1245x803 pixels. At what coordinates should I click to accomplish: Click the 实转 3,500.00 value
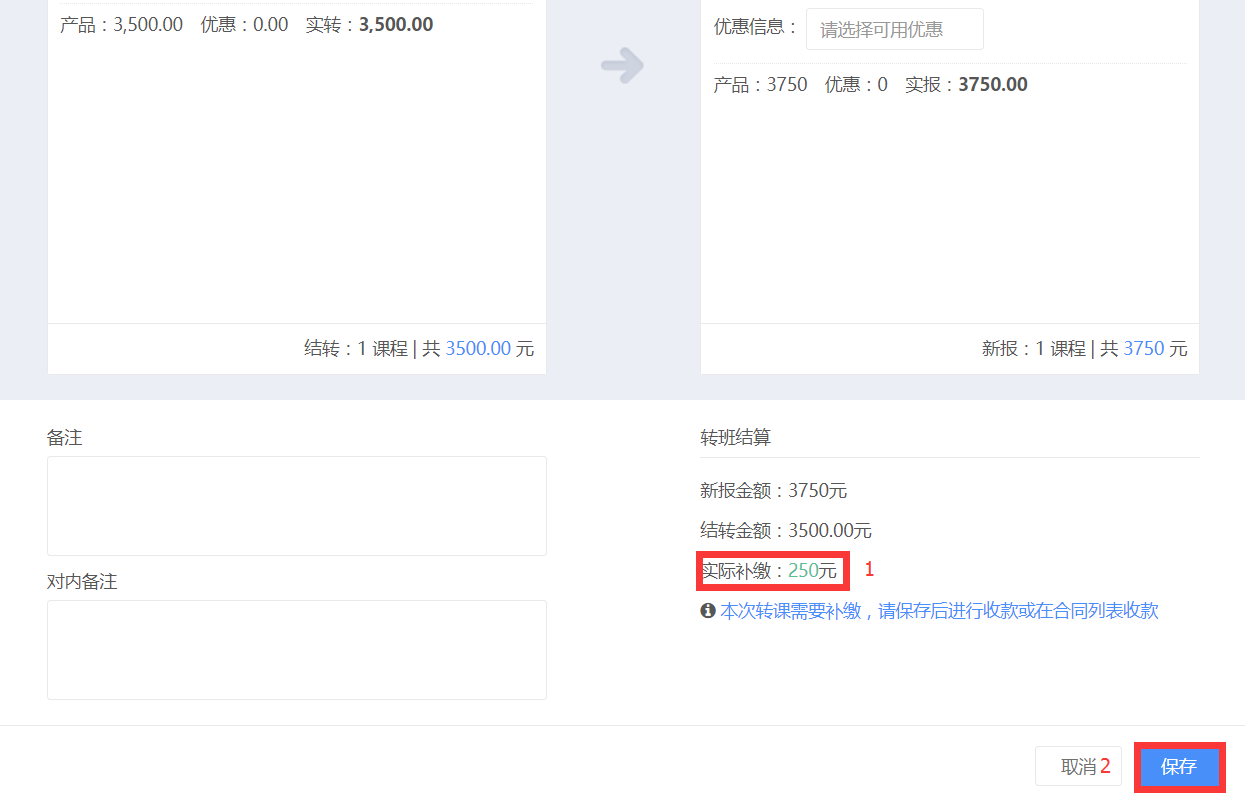[x=396, y=25]
